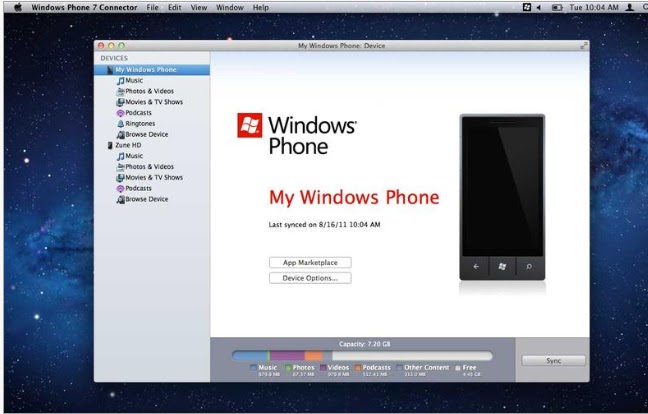Click the search key on the phone image
The height and width of the screenshot is (414, 648).
coord(529,266)
